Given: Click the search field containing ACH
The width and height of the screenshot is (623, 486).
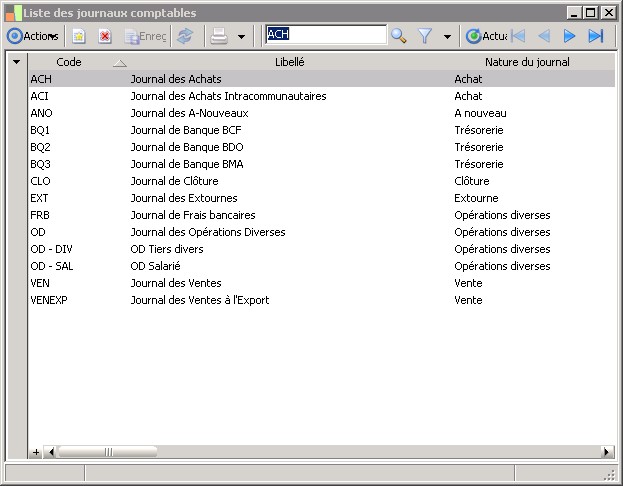Looking at the screenshot, I should pyautogui.click(x=326, y=35).
